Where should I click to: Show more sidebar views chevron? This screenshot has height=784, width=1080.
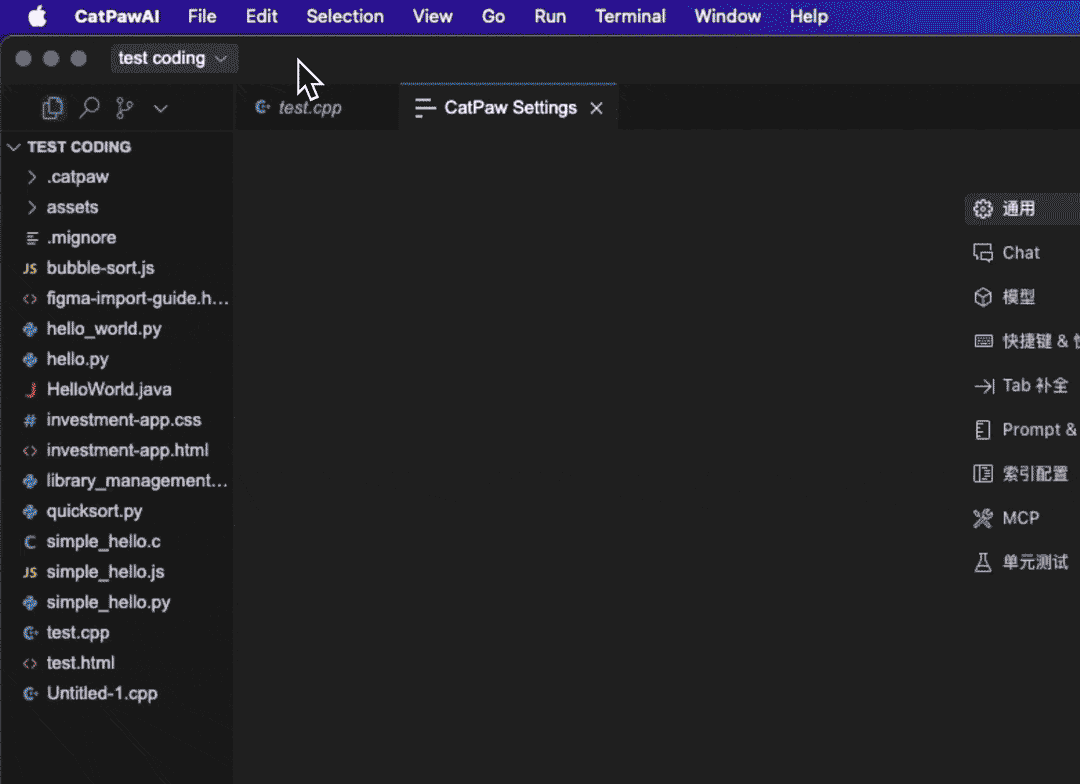click(160, 108)
